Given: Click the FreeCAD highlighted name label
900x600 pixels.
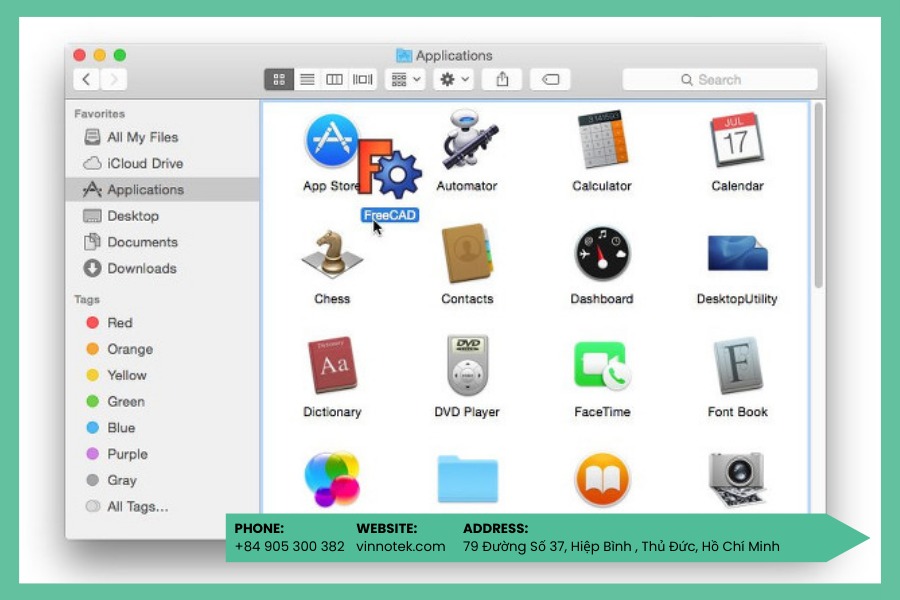Looking at the screenshot, I should (390, 215).
